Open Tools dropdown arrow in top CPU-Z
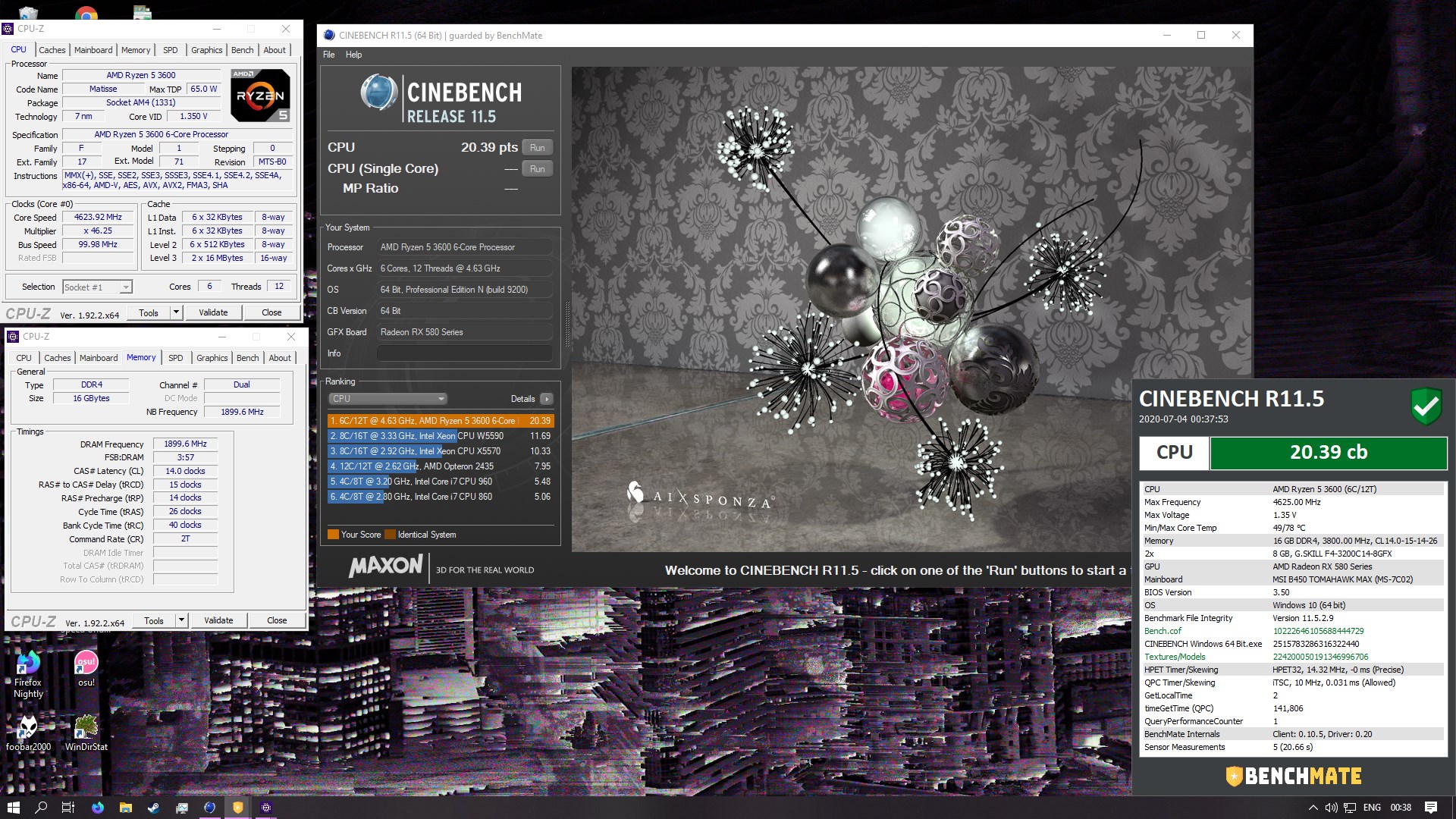The image size is (1456, 819). (176, 312)
